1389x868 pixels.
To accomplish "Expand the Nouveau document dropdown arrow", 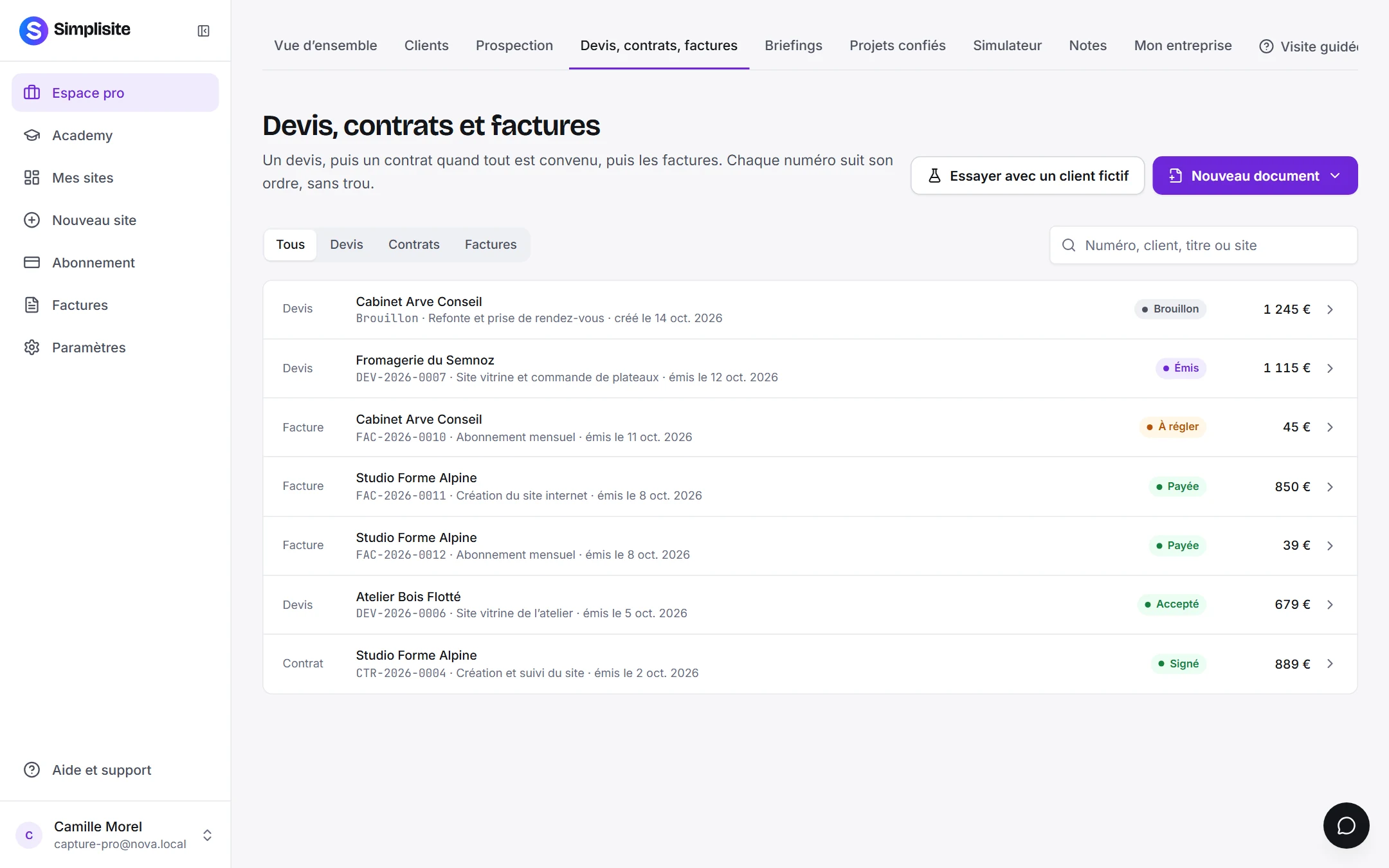I will (x=1335, y=176).
